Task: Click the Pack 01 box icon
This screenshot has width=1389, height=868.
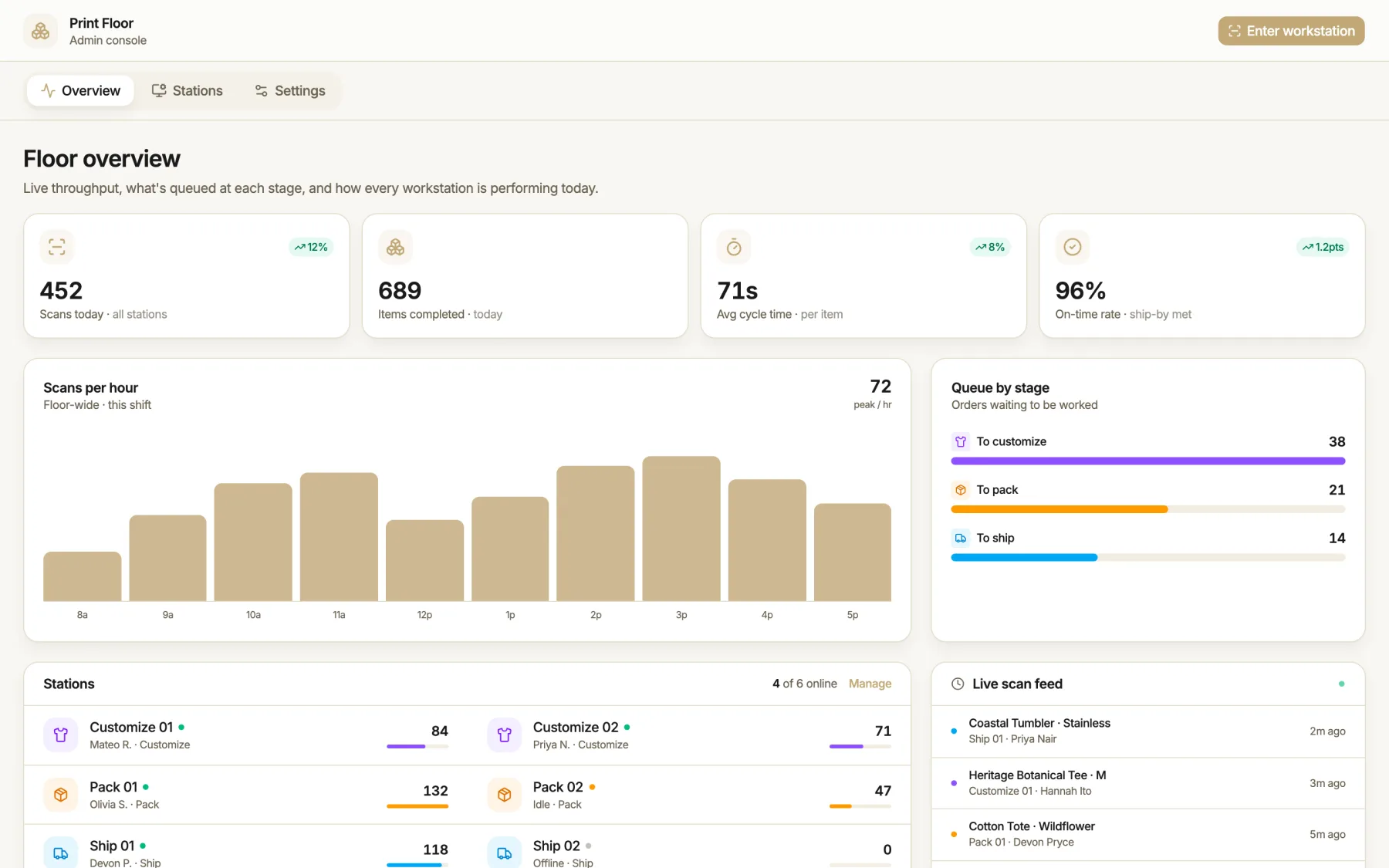Action: coord(61,795)
